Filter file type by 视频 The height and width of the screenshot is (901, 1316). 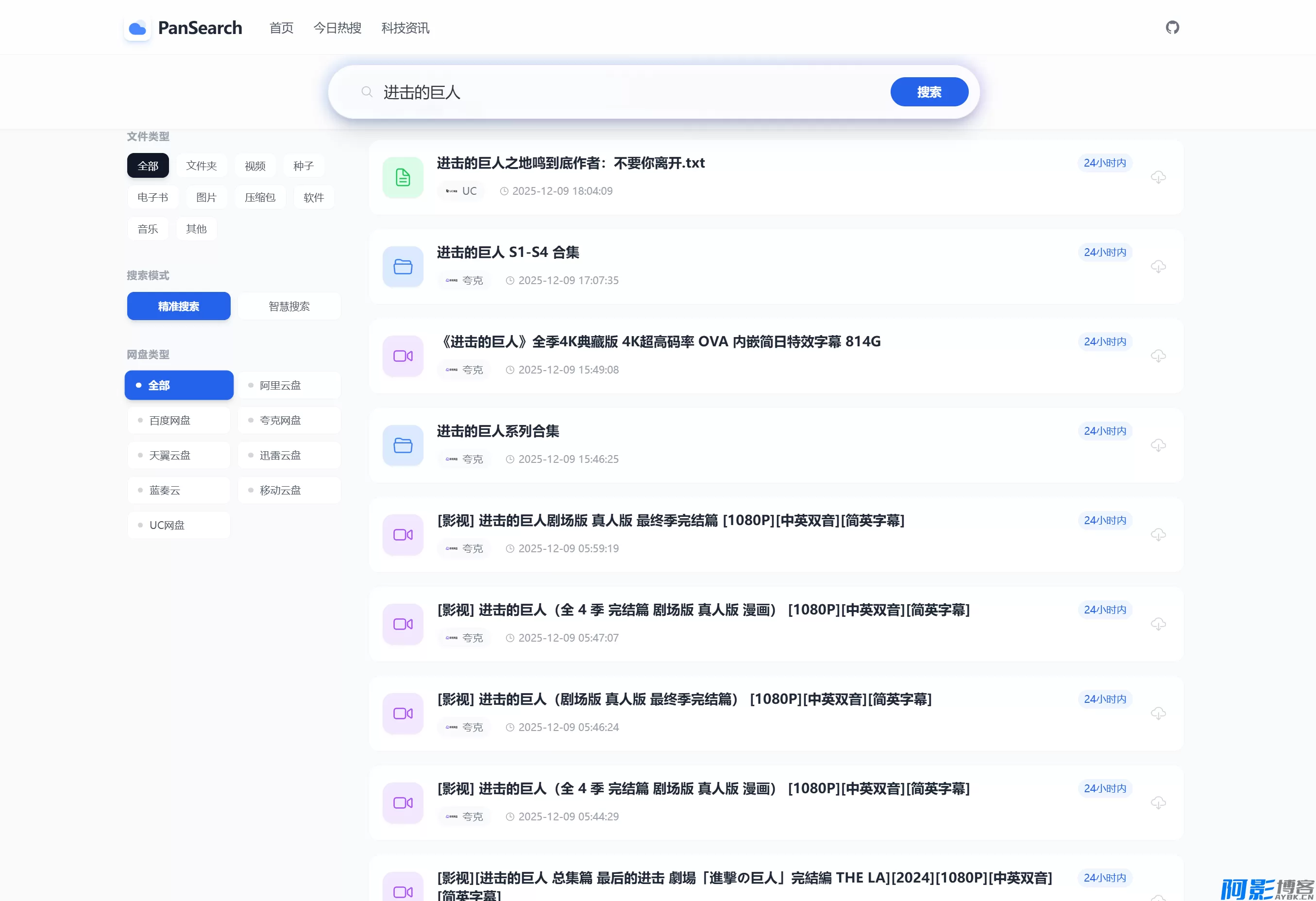255,166
